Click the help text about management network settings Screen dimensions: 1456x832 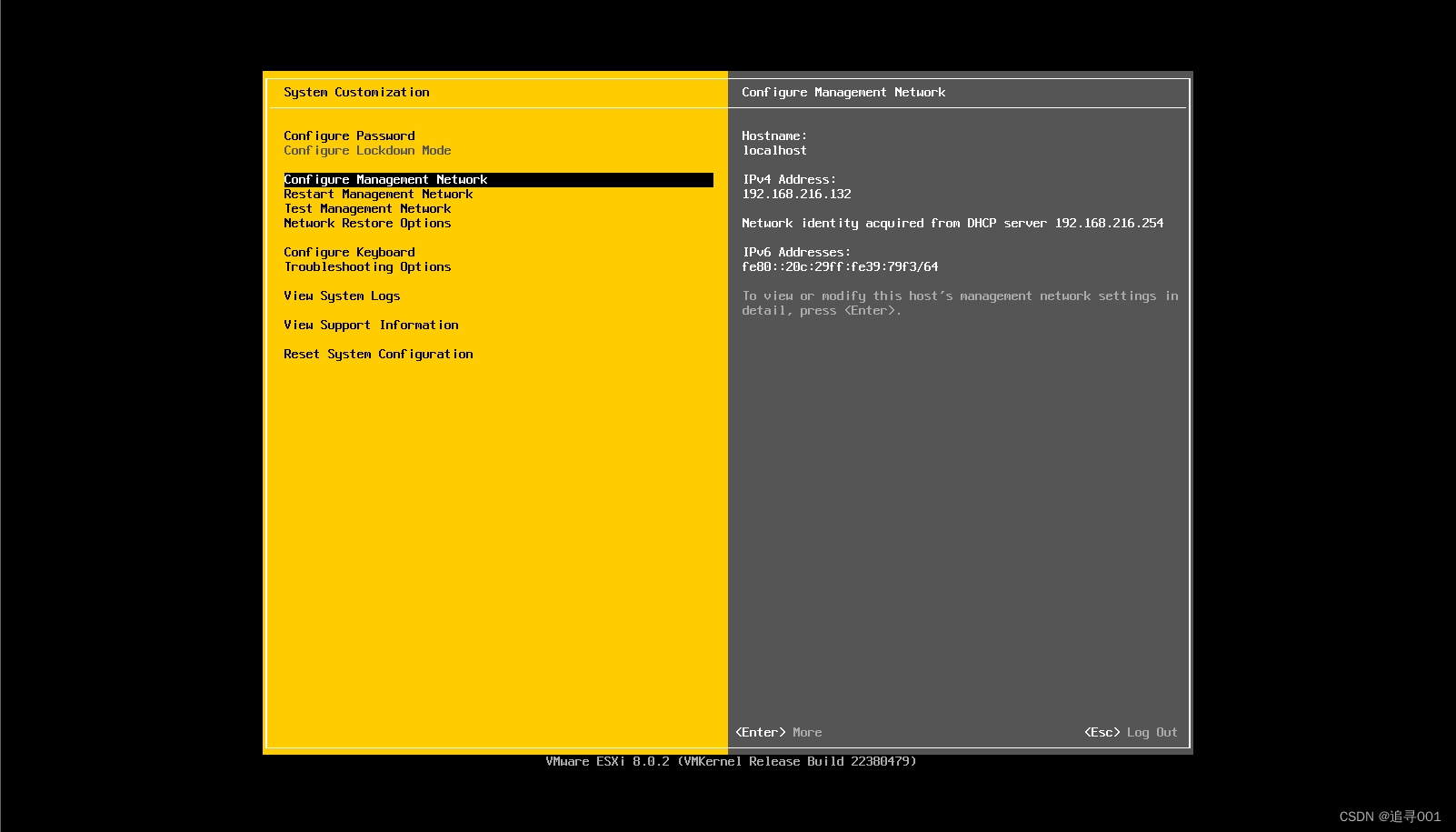coord(960,304)
